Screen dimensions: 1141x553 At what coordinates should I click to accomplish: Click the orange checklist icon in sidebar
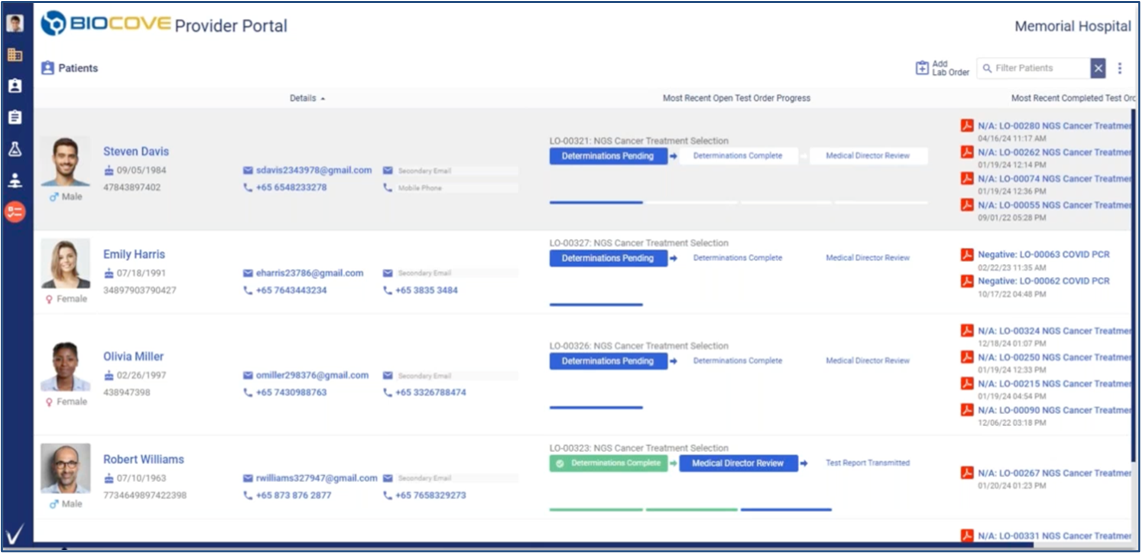click(x=15, y=211)
